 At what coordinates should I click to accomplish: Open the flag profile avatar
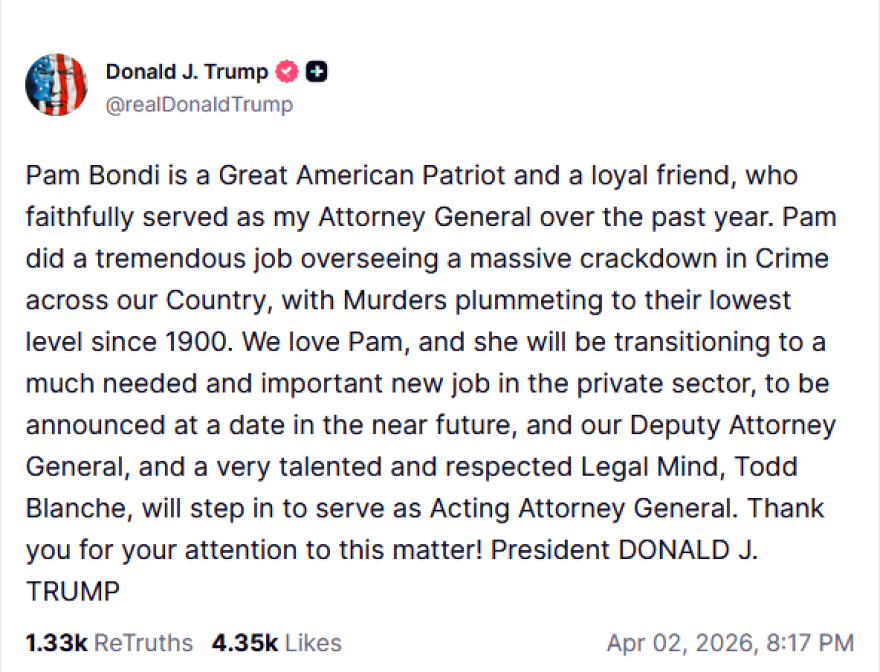pos(56,85)
